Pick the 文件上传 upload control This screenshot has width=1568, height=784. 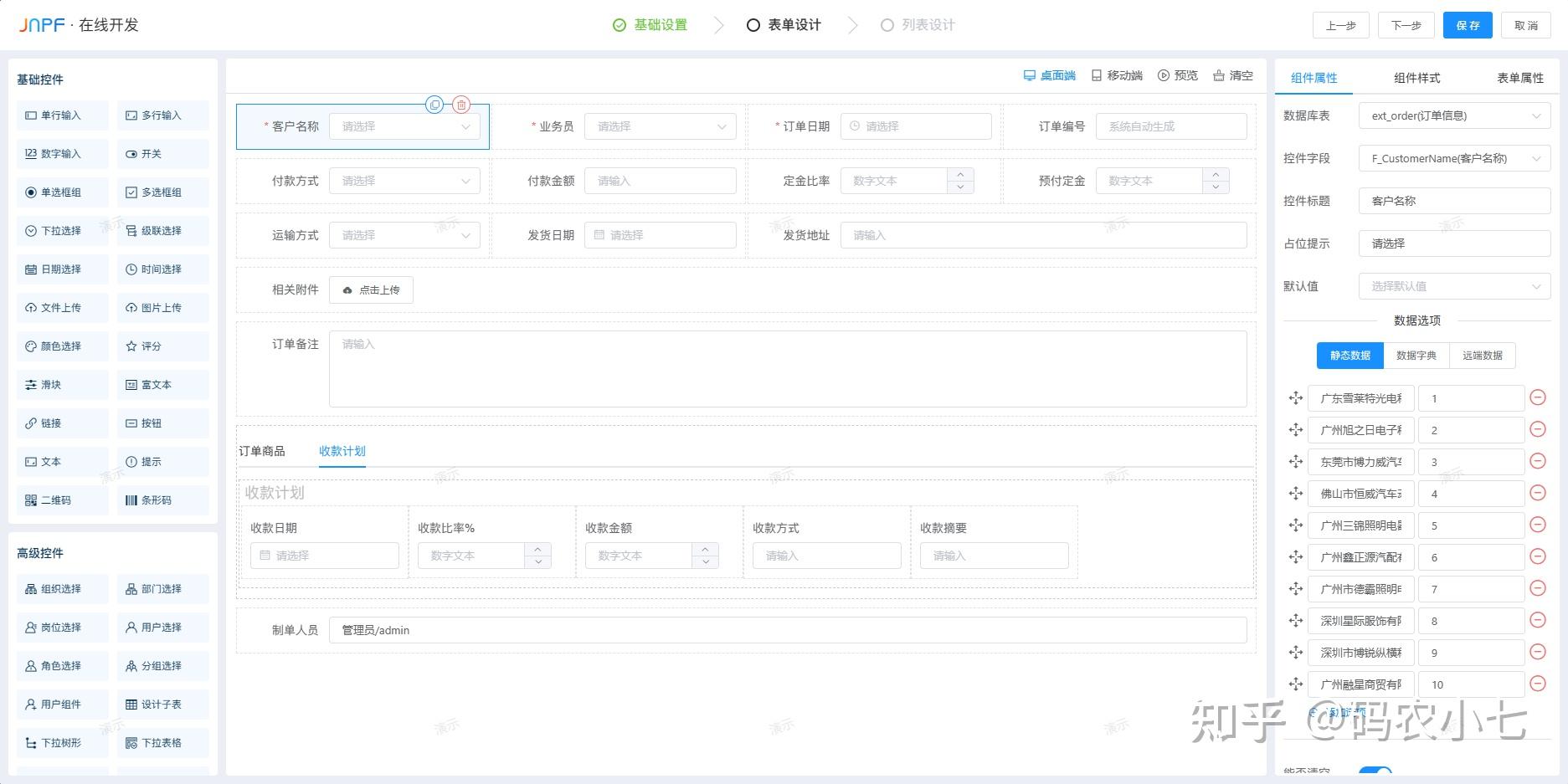[63, 308]
